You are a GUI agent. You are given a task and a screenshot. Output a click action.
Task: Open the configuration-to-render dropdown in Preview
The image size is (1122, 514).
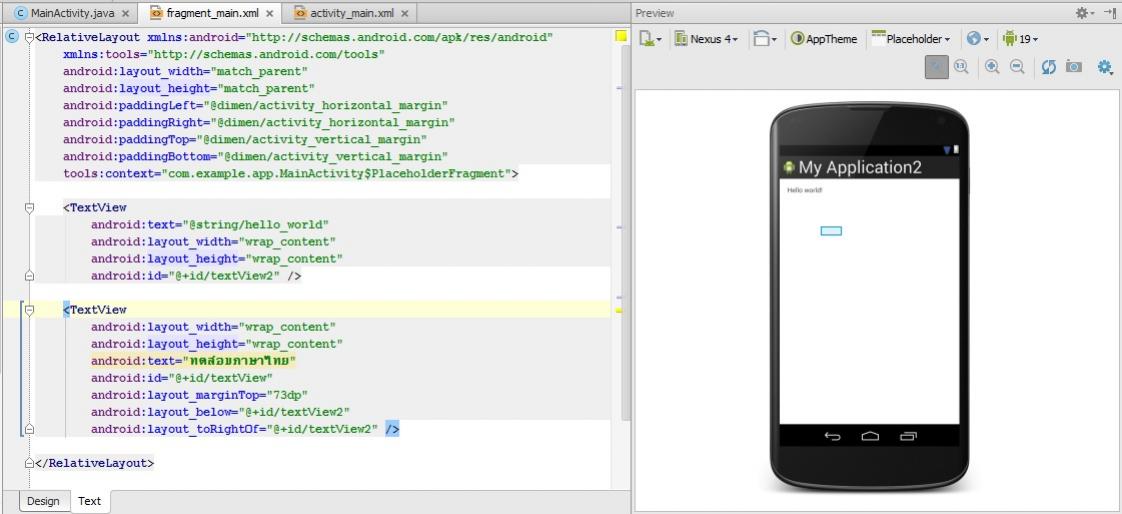[650, 39]
